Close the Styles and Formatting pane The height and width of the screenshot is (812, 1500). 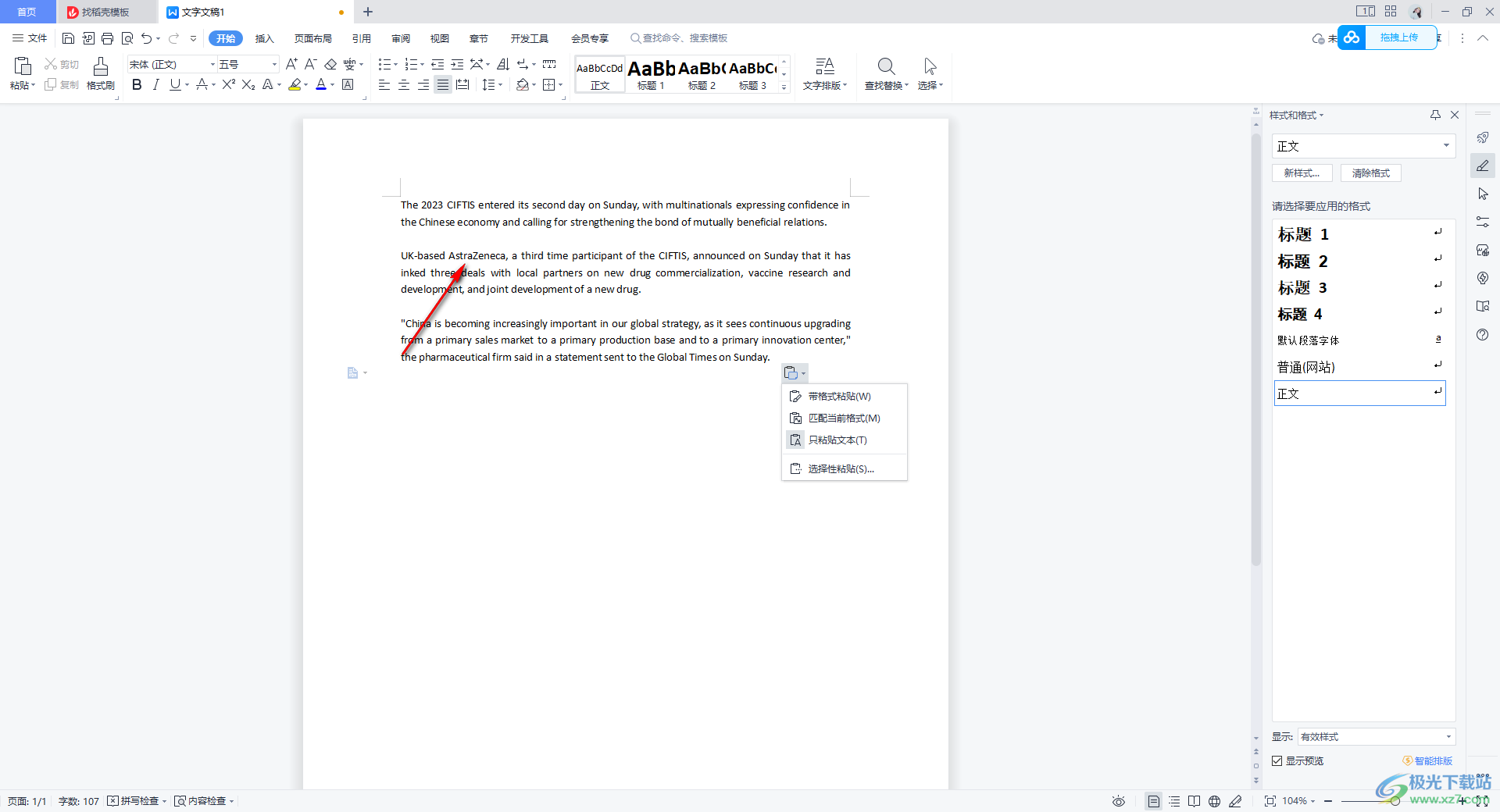(x=1455, y=115)
